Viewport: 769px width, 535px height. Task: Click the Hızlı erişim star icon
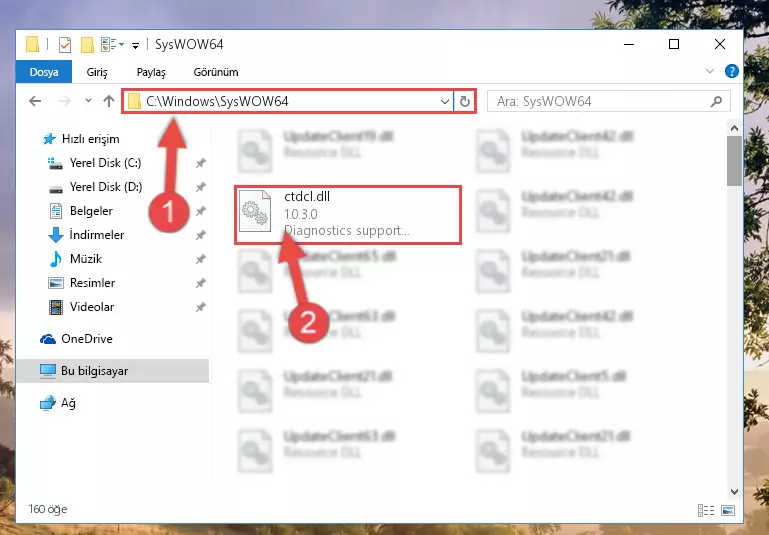(x=49, y=139)
